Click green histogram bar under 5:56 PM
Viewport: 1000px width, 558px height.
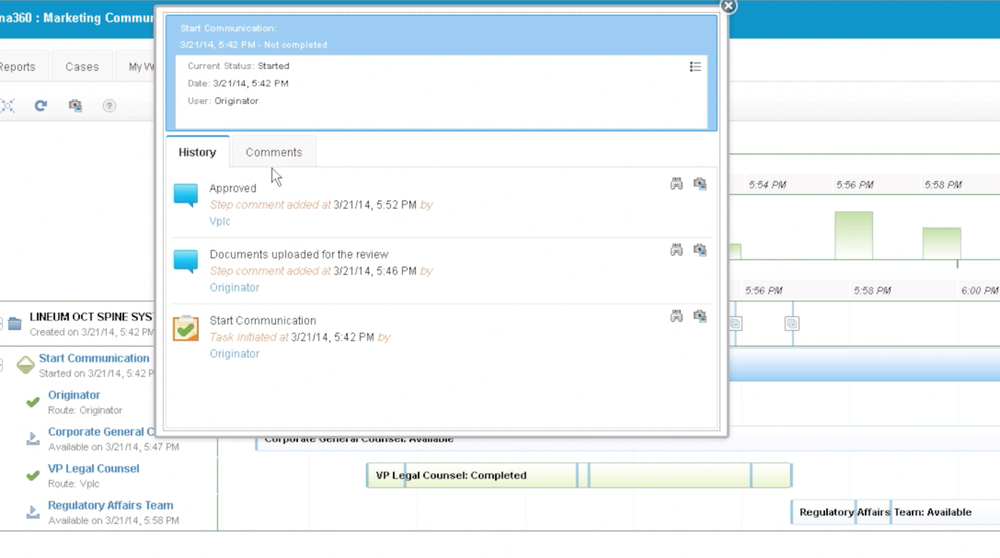853,235
